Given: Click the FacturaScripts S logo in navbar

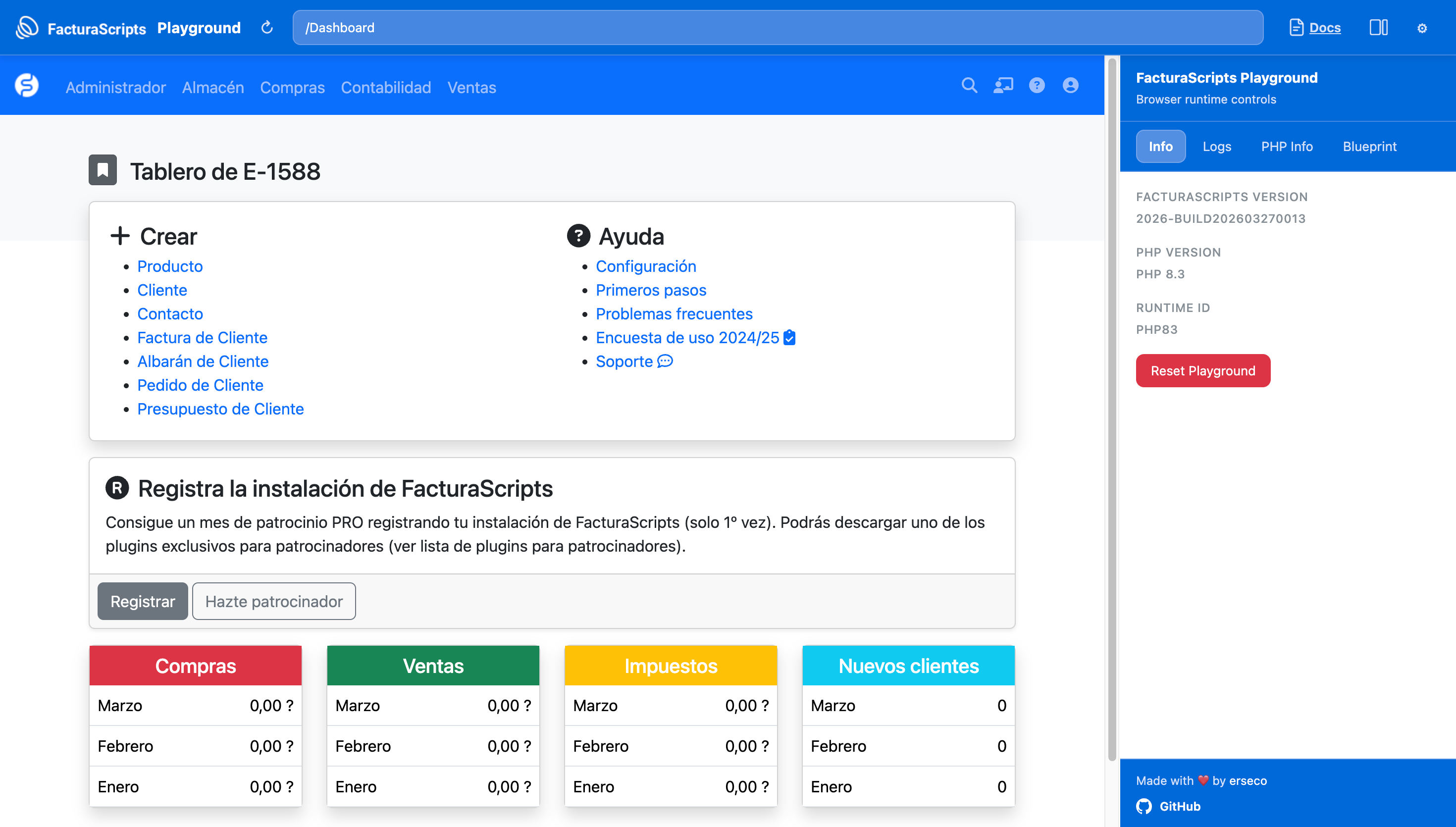Looking at the screenshot, I should (27, 85).
